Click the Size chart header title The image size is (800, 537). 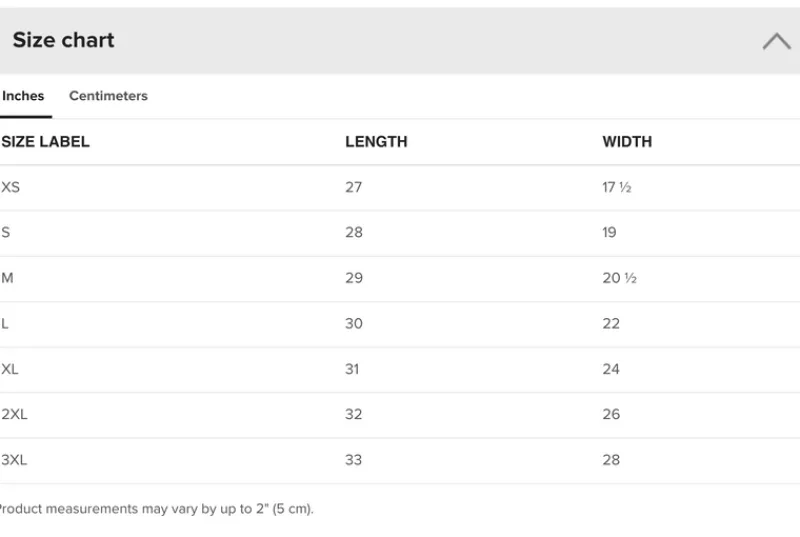[x=63, y=40]
